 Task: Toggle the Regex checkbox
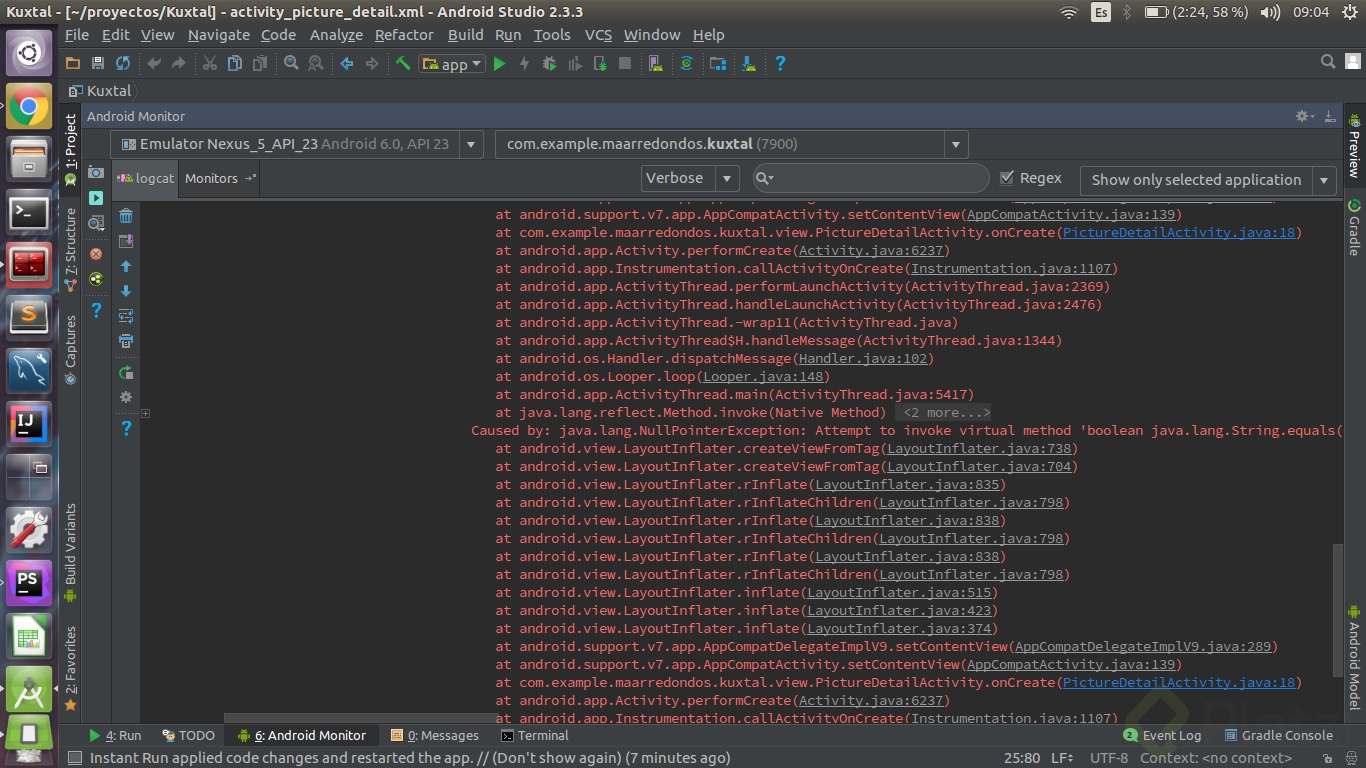(x=1007, y=178)
